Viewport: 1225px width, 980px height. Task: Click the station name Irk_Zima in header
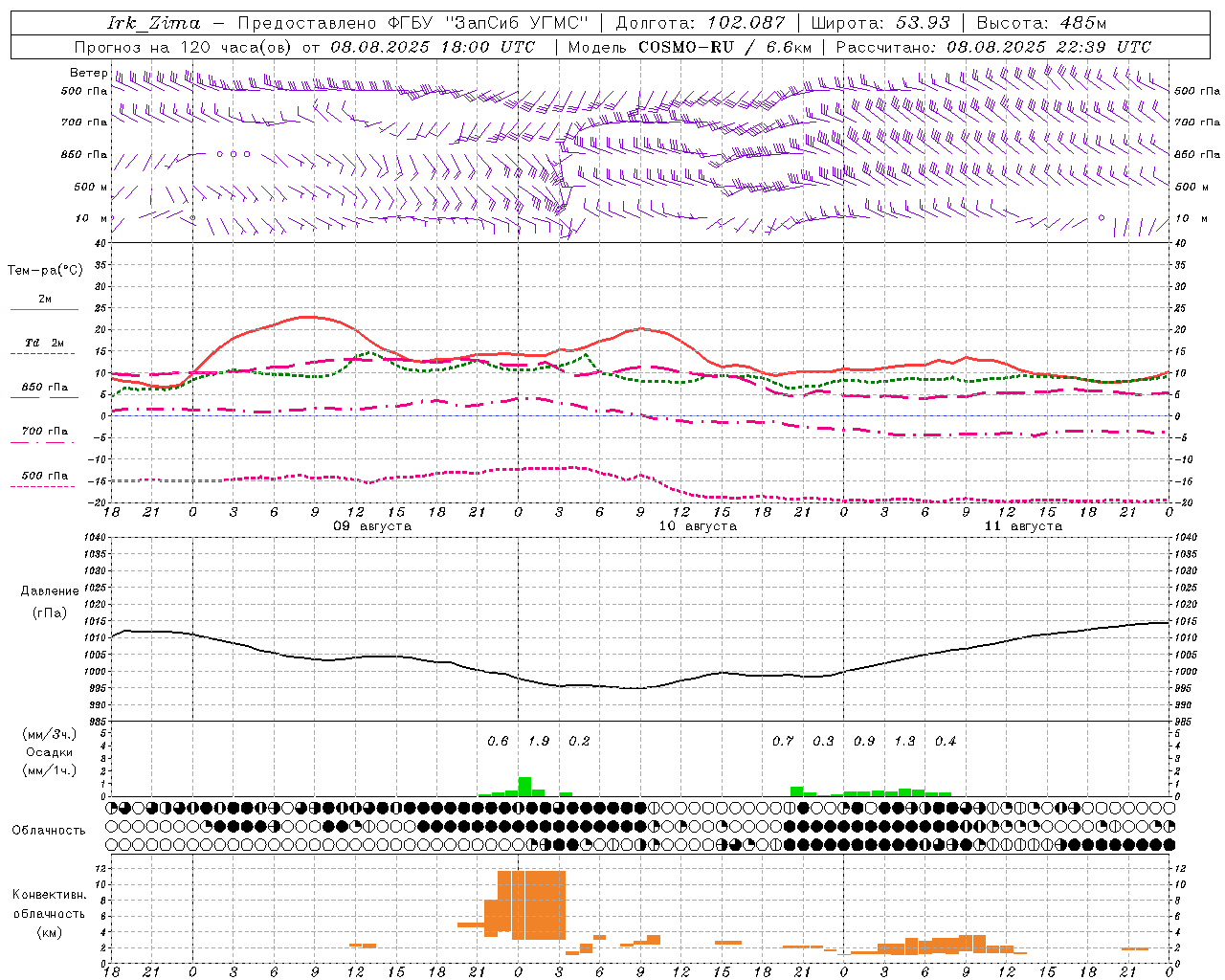(154, 23)
